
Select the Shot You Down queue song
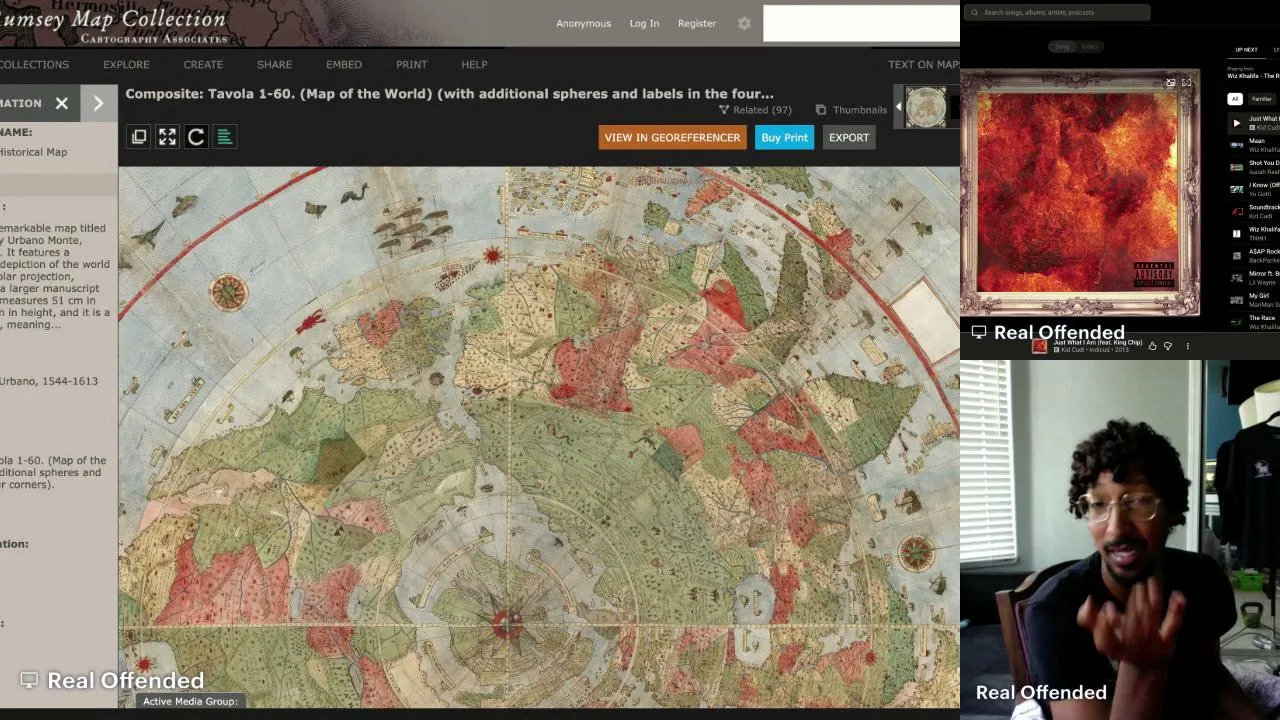pos(1254,167)
